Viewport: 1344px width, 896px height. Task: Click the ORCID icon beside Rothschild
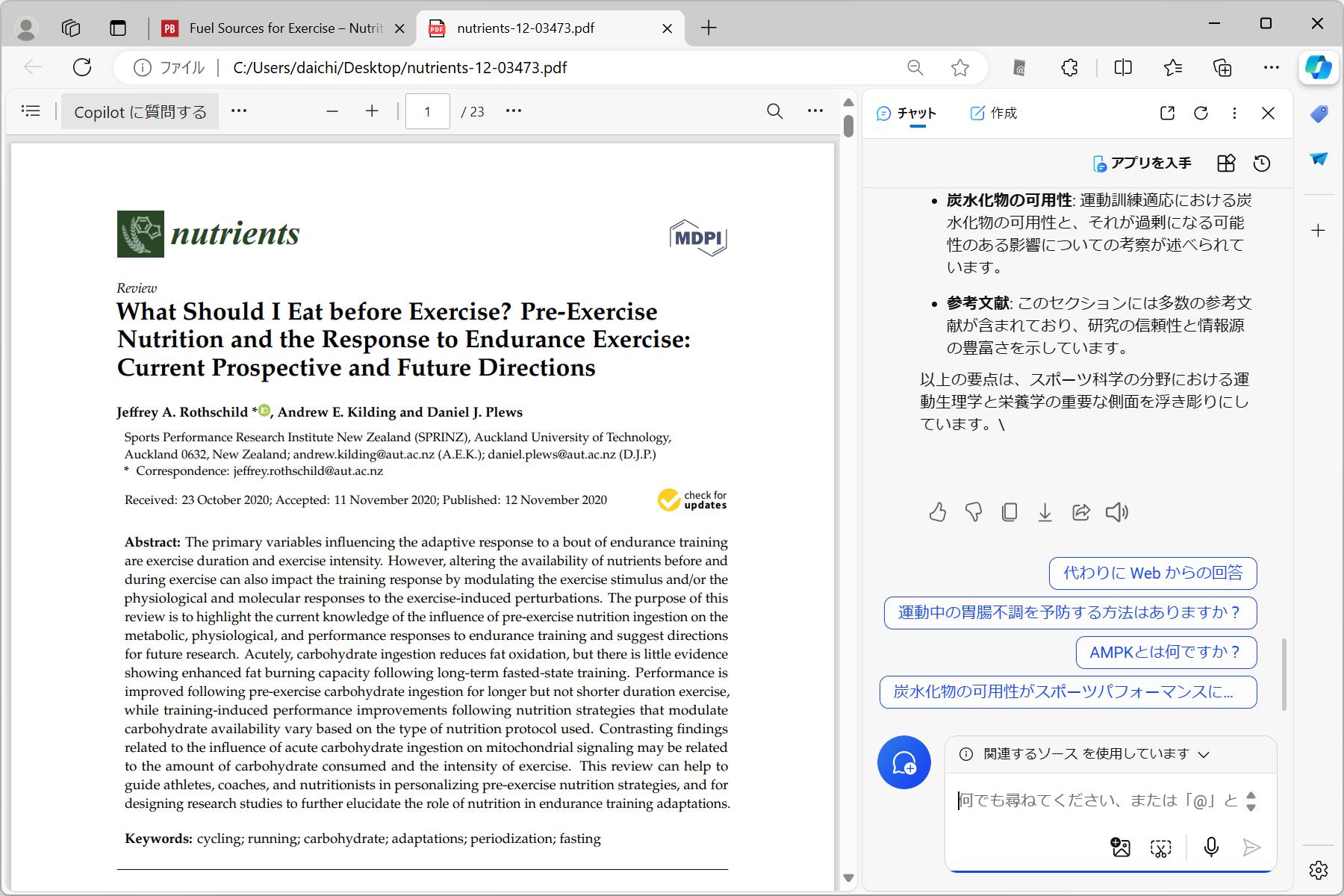[x=264, y=410]
